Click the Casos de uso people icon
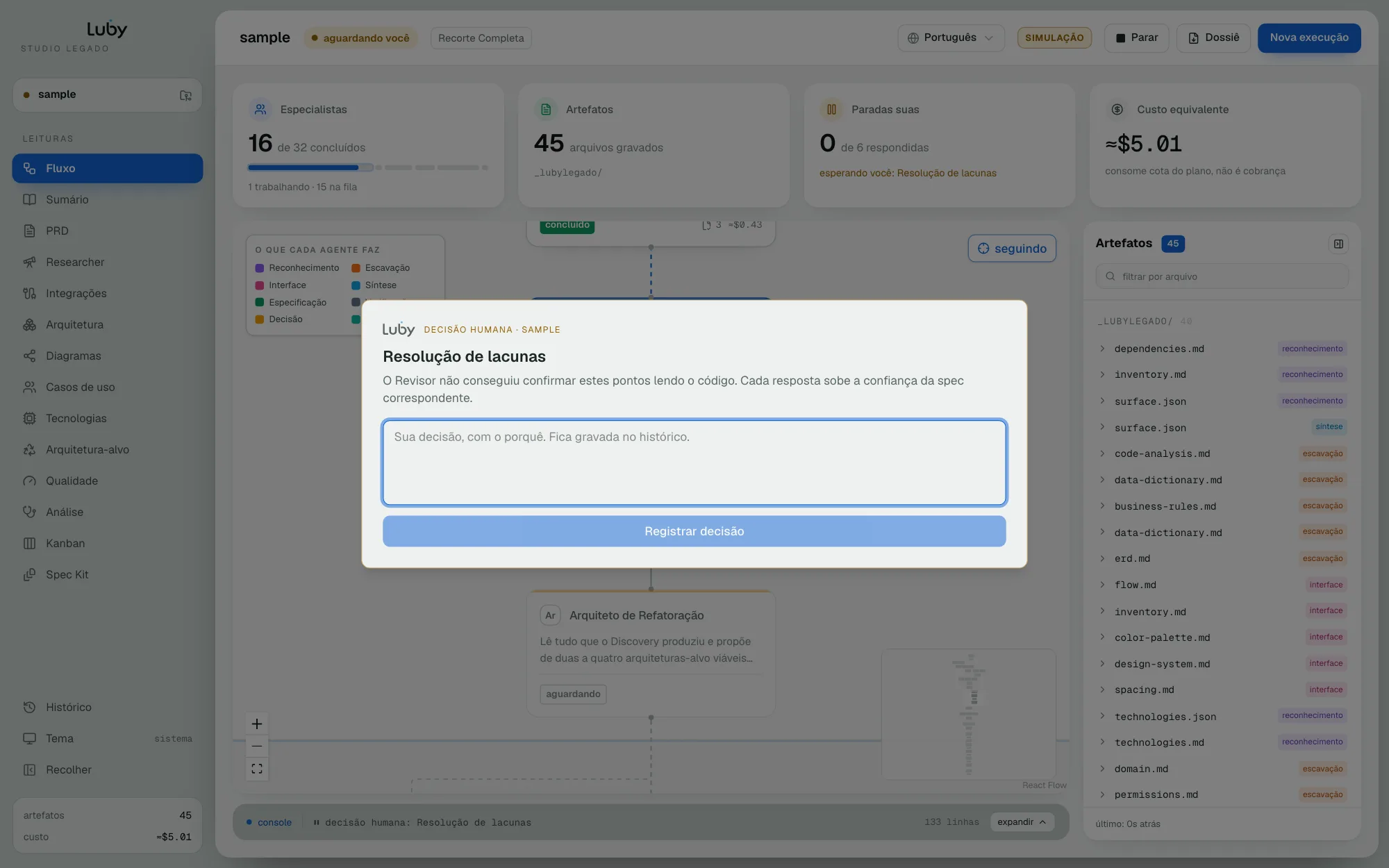 tap(29, 387)
